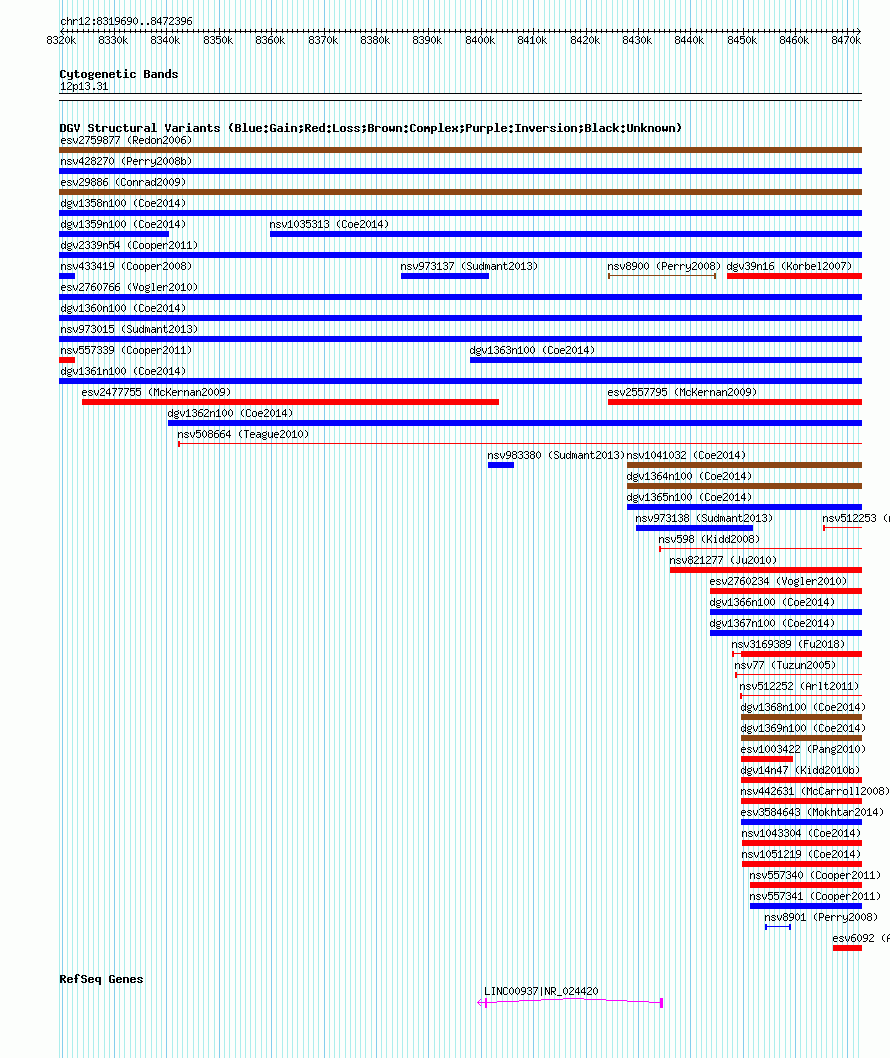The height and width of the screenshot is (1058, 890).
Task: Select the 12p13.31 cytogenetic band label
Action: click(x=84, y=86)
